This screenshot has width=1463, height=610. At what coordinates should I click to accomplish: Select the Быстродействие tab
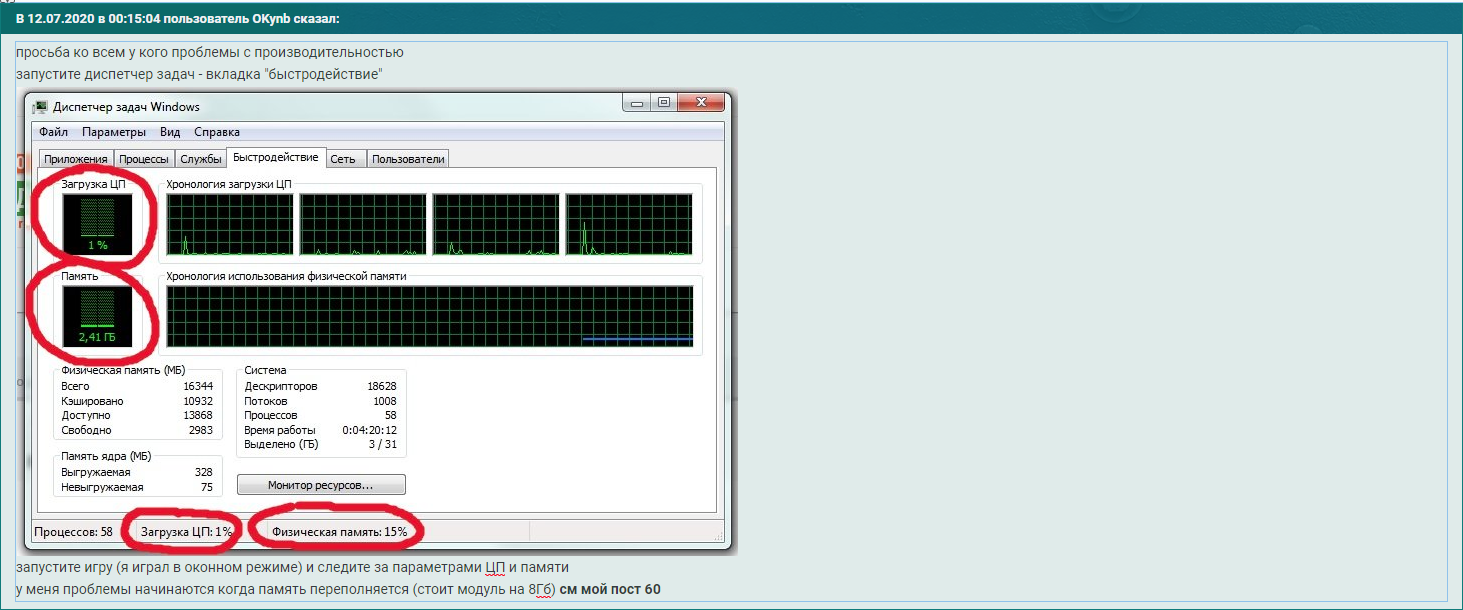point(275,157)
